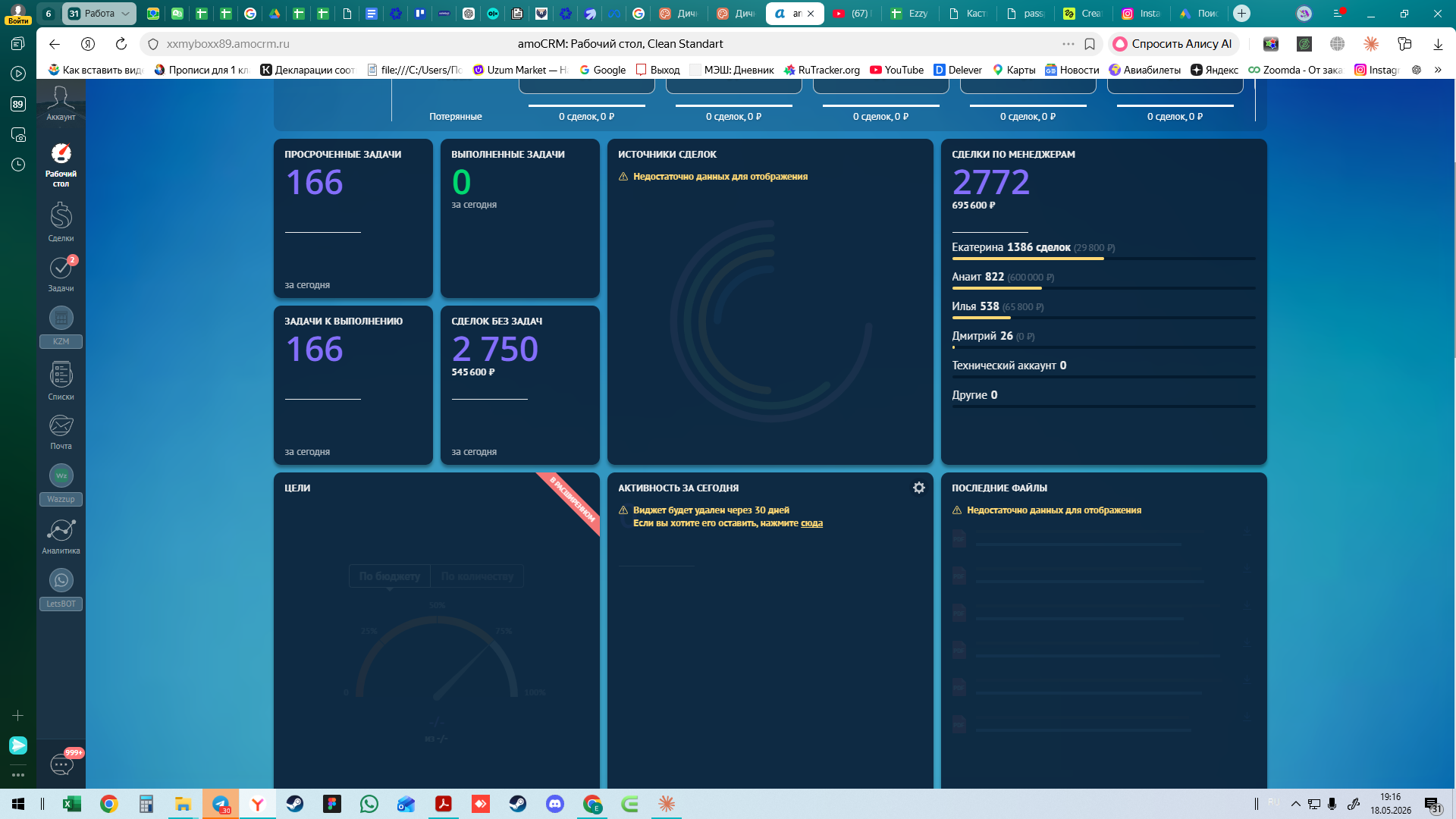This screenshot has width=1456, height=819.
Task: Open the YouTube bookmark
Action: click(896, 70)
